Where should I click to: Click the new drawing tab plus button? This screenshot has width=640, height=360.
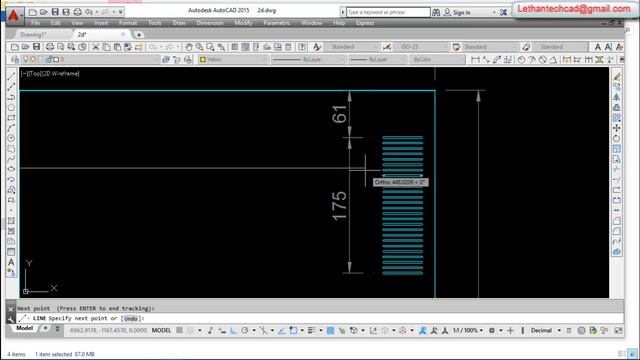(x=139, y=35)
